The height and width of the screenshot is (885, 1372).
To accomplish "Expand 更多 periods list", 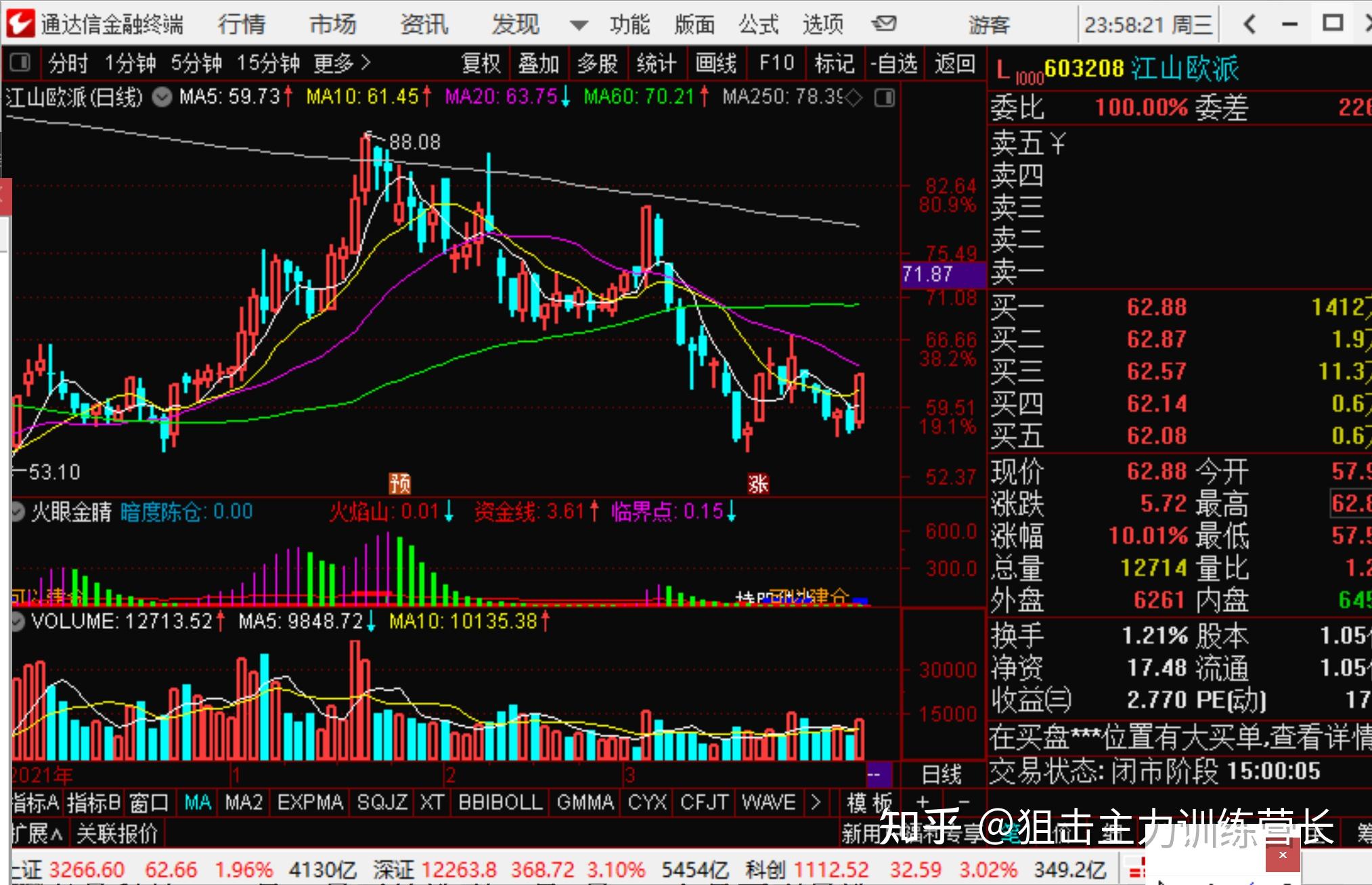I will click(342, 63).
